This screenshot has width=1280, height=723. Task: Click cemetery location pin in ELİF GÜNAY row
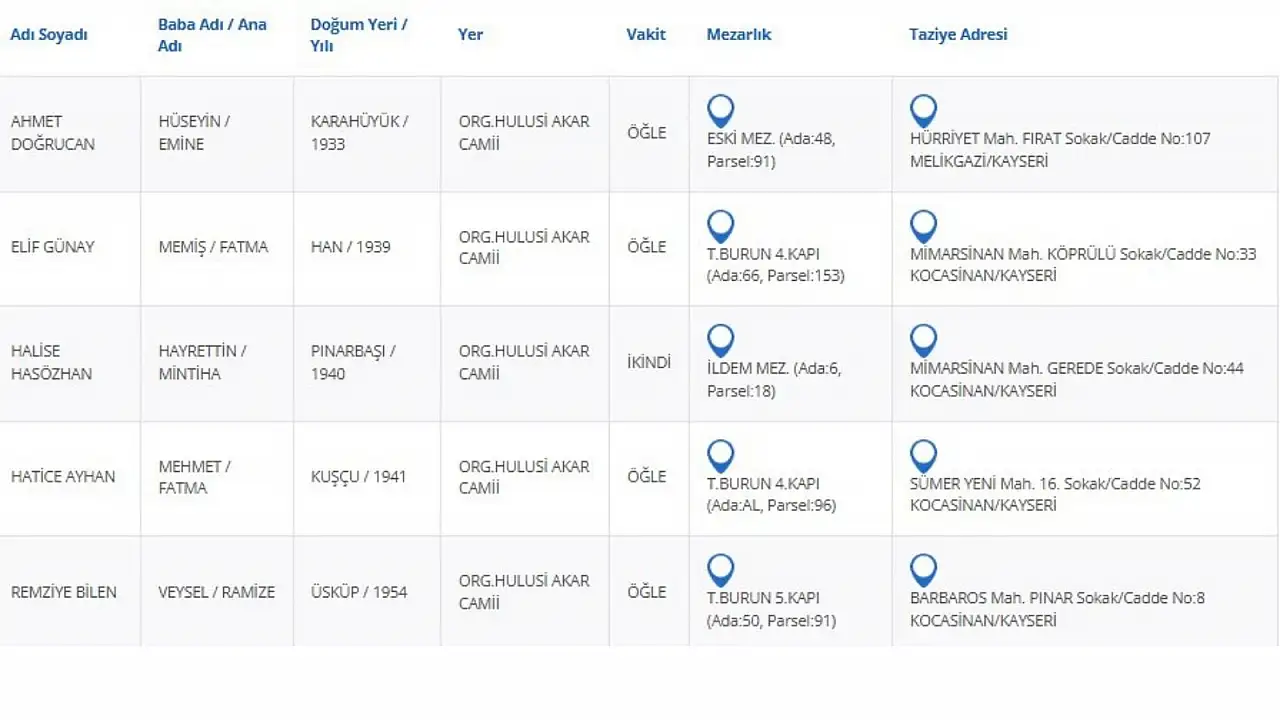coord(720,226)
